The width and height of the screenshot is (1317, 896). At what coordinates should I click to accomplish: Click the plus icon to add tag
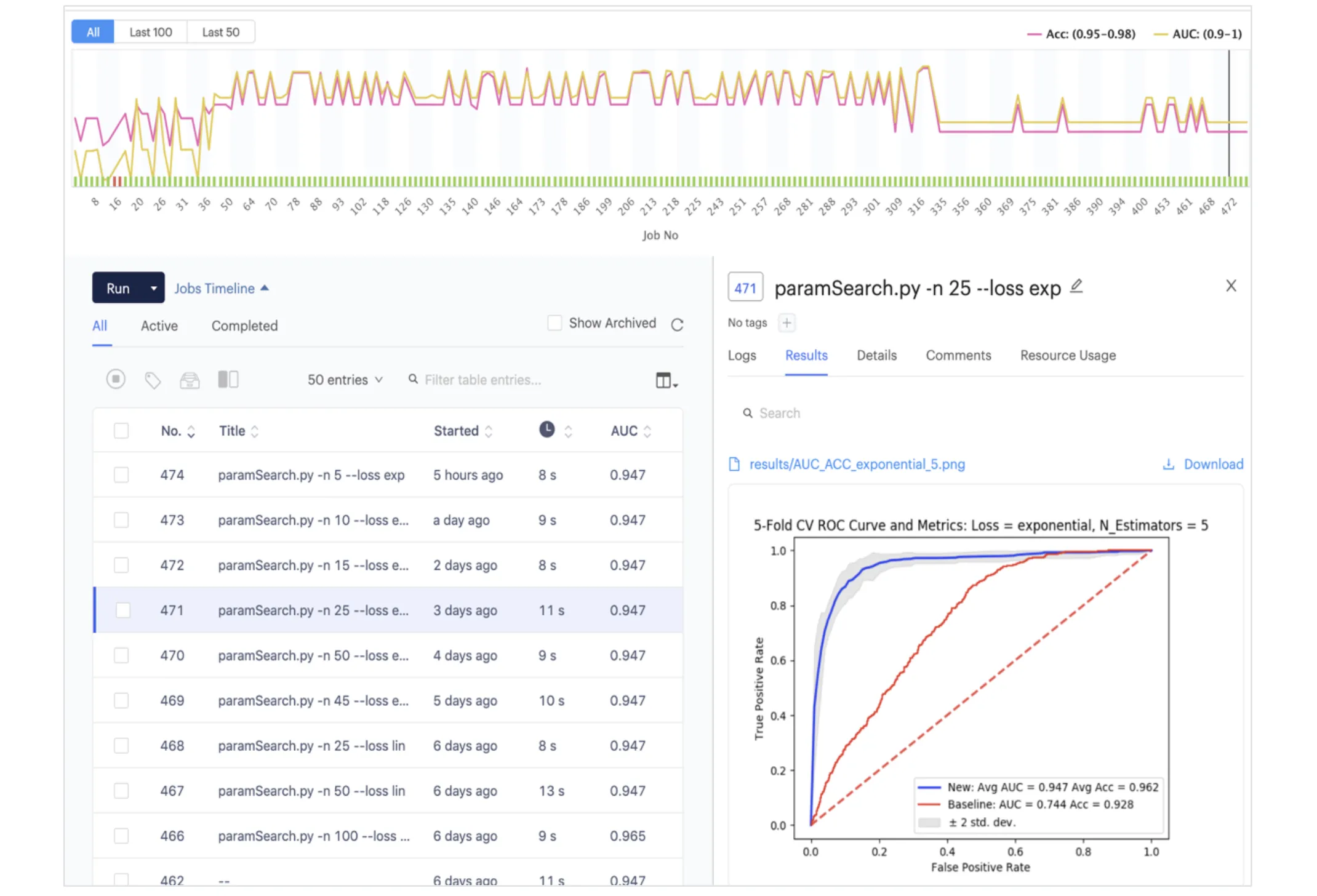tap(787, 322)
